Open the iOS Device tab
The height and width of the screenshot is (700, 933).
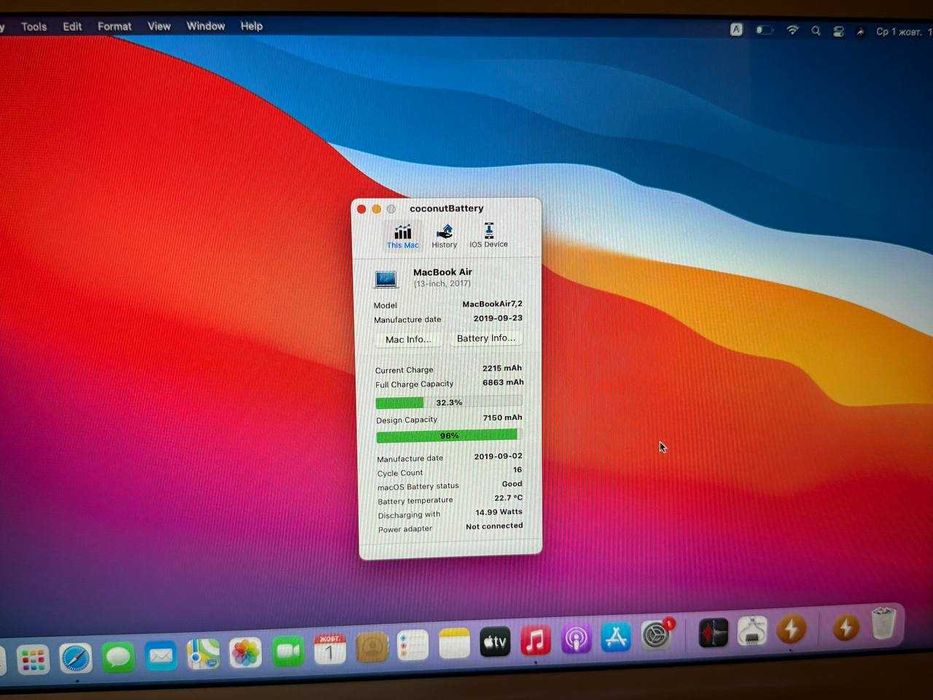click(x=488, y=235)
